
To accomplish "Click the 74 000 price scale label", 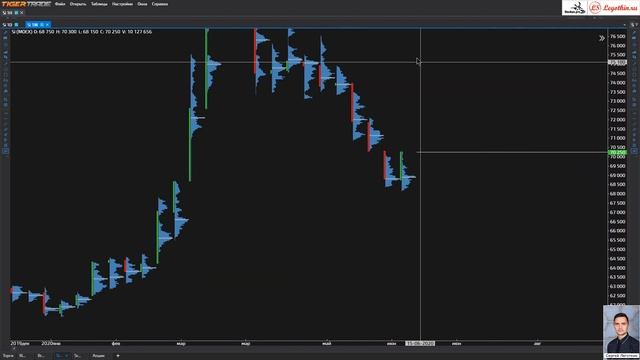I will (618, 83).
